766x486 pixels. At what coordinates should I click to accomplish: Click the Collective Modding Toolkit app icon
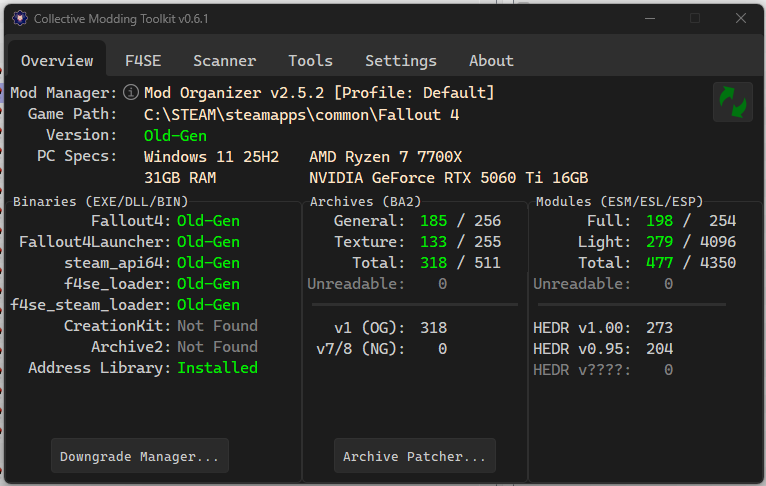[20, 19]
